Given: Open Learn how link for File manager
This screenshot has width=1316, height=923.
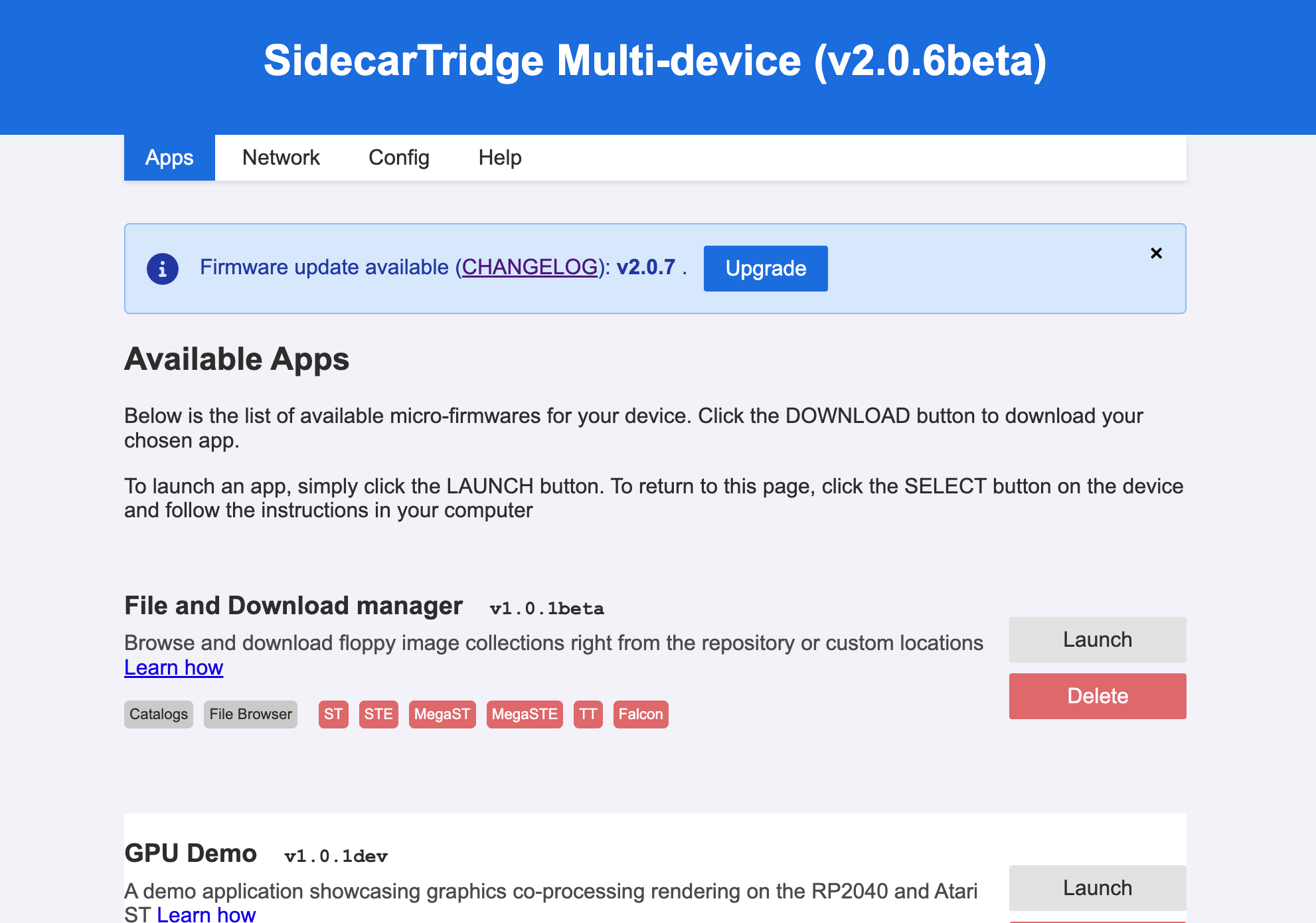Looking at the screenshot, I should pos(173,667).
